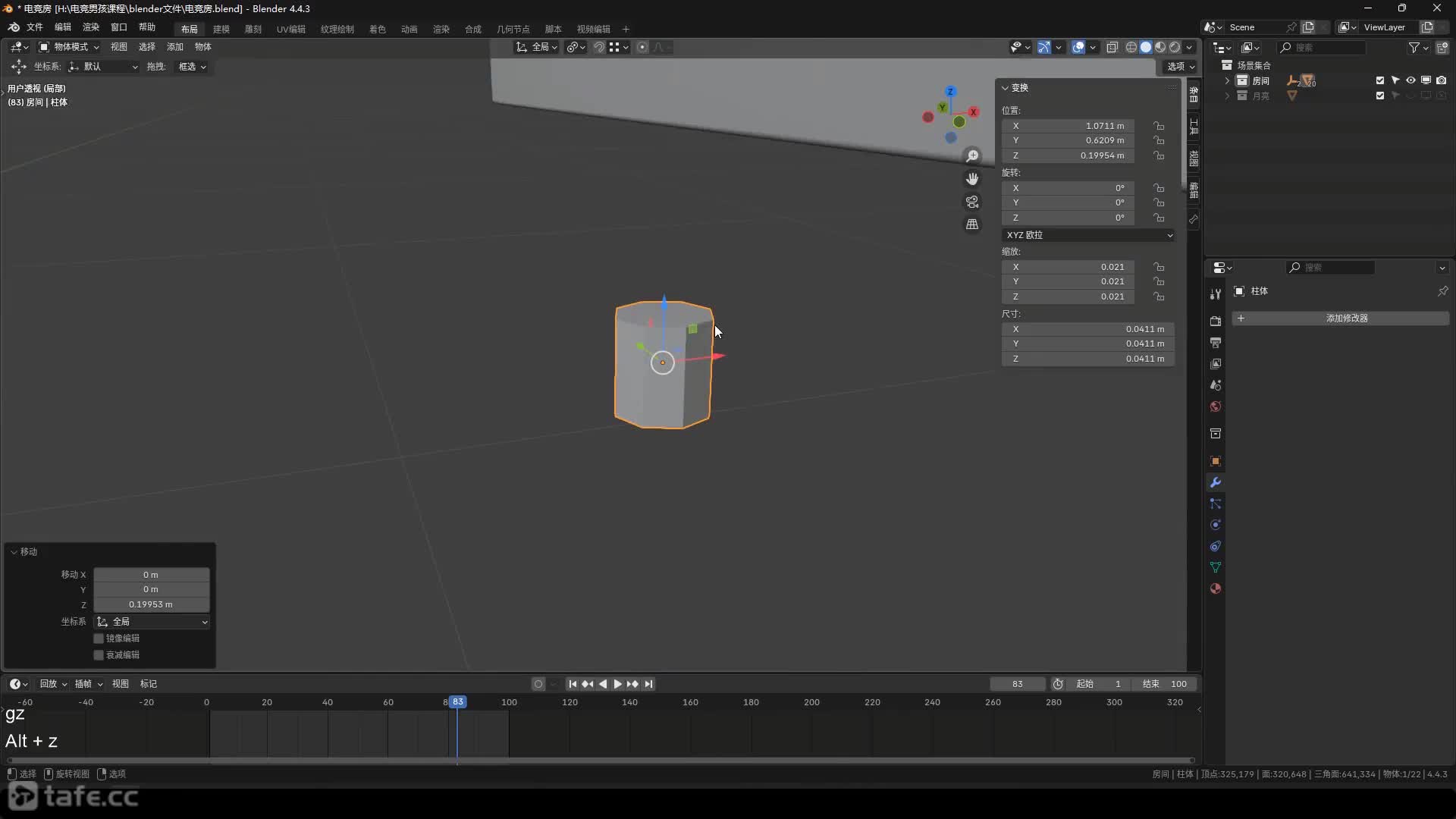The height and width of the screenshot is (819, 1456).
Task: Uncheck the 月亮 collection exclude checkbox
Action: [x=1380, y=96]
